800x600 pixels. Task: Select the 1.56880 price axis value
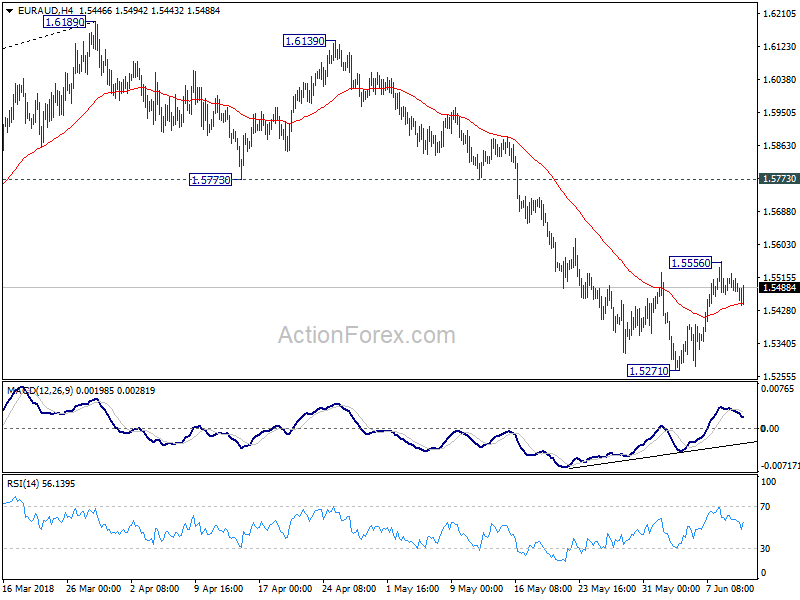(x=780, y=212)
